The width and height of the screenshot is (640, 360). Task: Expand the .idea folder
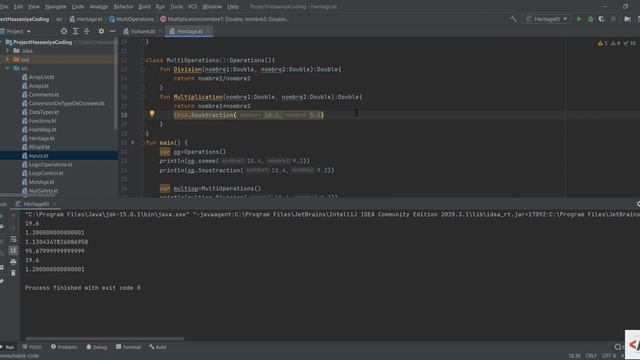point(7,51)
